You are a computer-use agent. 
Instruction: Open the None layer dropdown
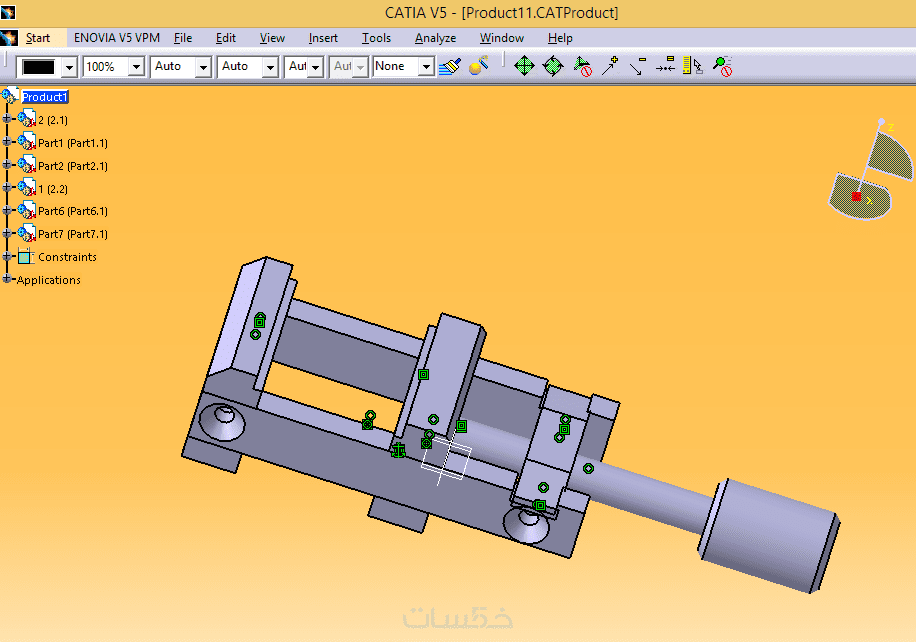(426, 67)
